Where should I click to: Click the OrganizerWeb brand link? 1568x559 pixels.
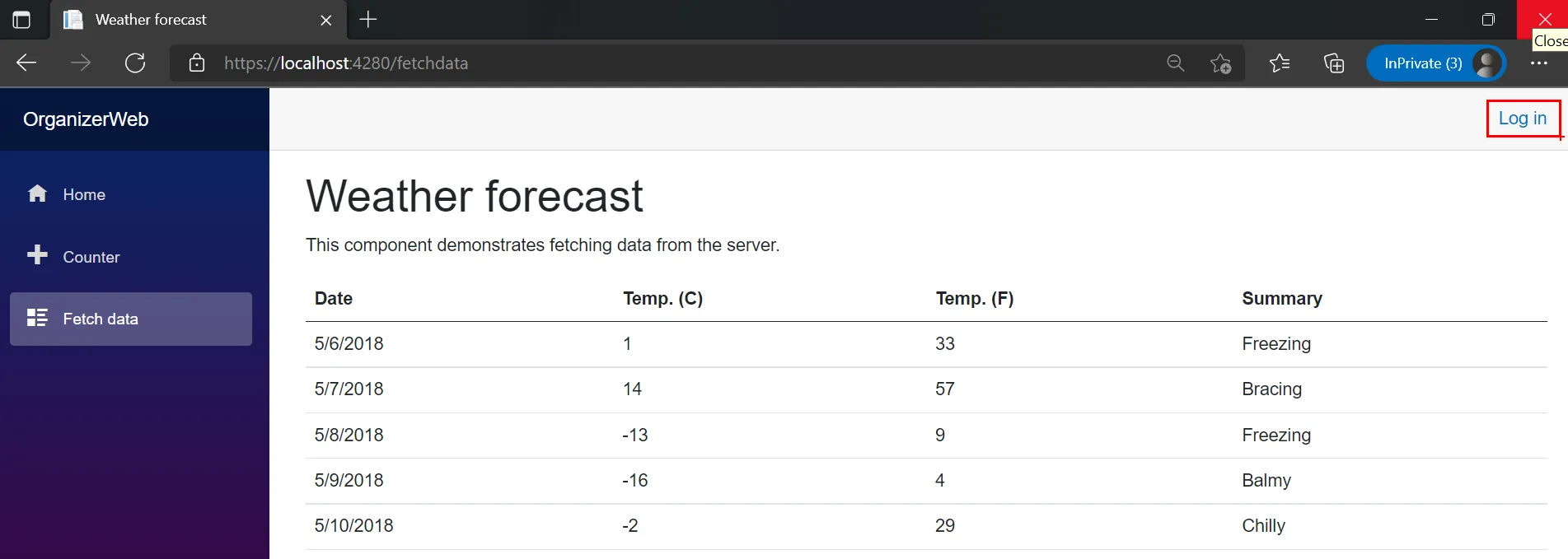click(86, 119)
